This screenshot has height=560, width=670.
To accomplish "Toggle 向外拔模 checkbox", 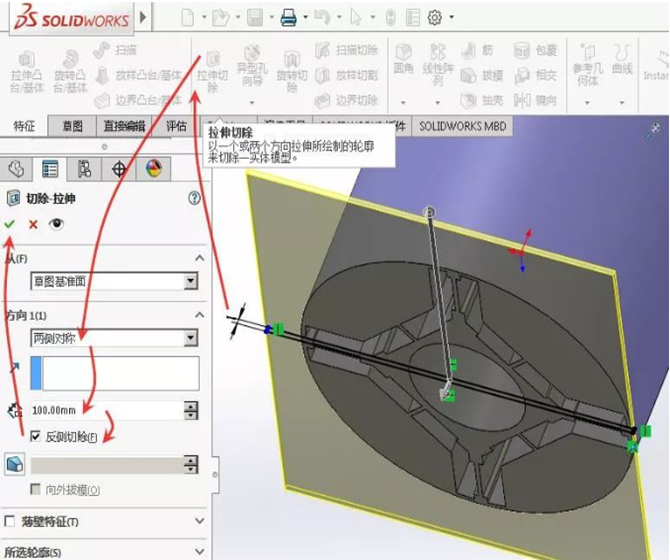I will [35, 489].
